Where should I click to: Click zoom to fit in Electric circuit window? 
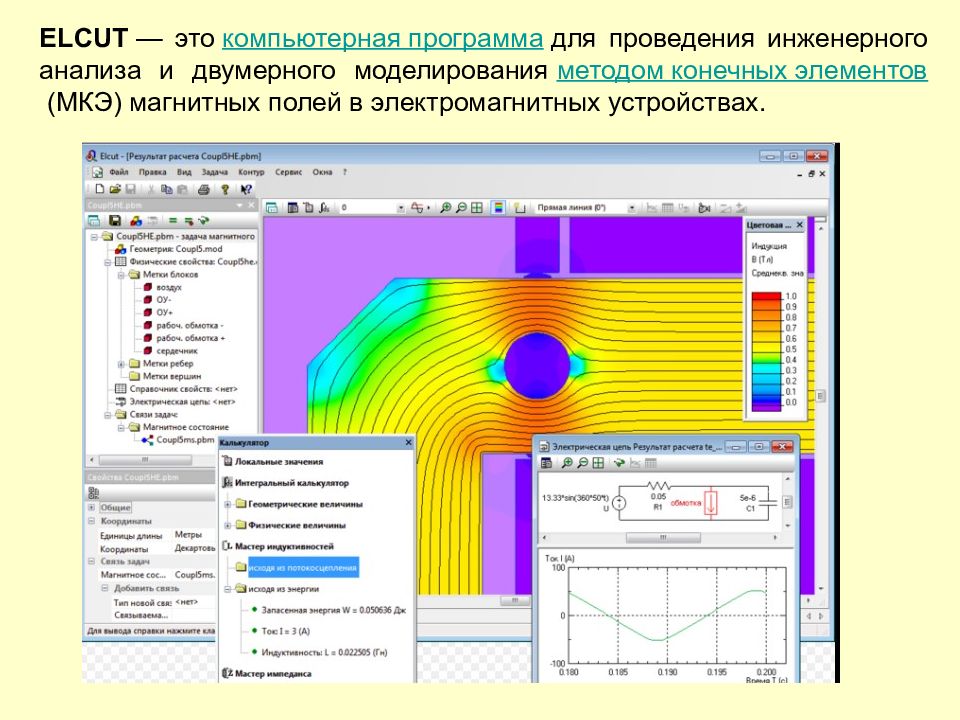[598, 463]
